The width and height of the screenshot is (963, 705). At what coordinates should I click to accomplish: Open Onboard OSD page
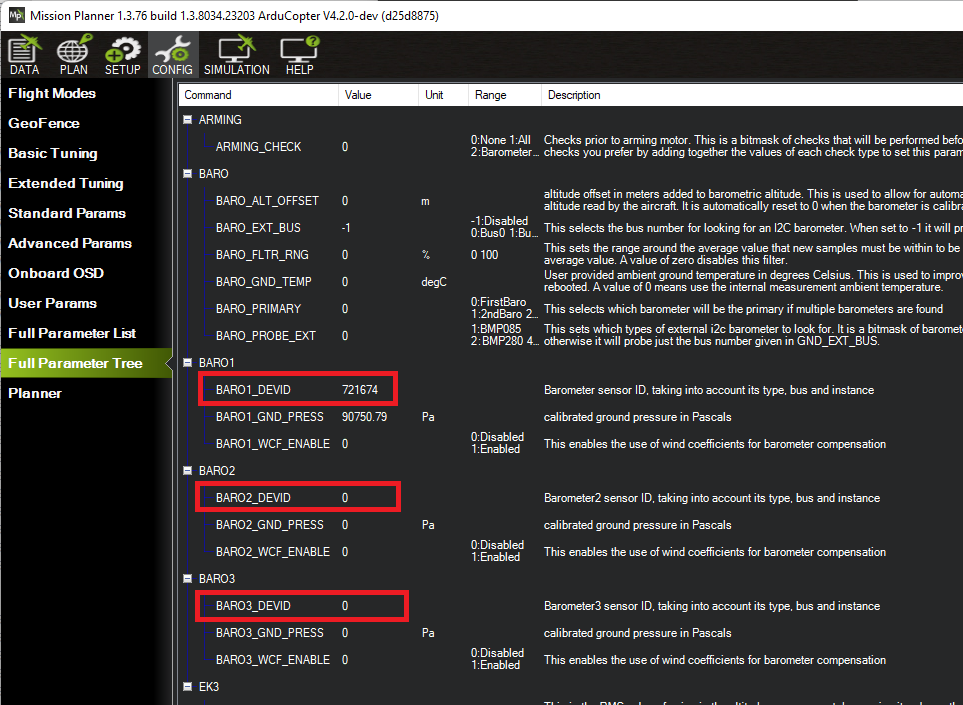(x=56, y=273)
